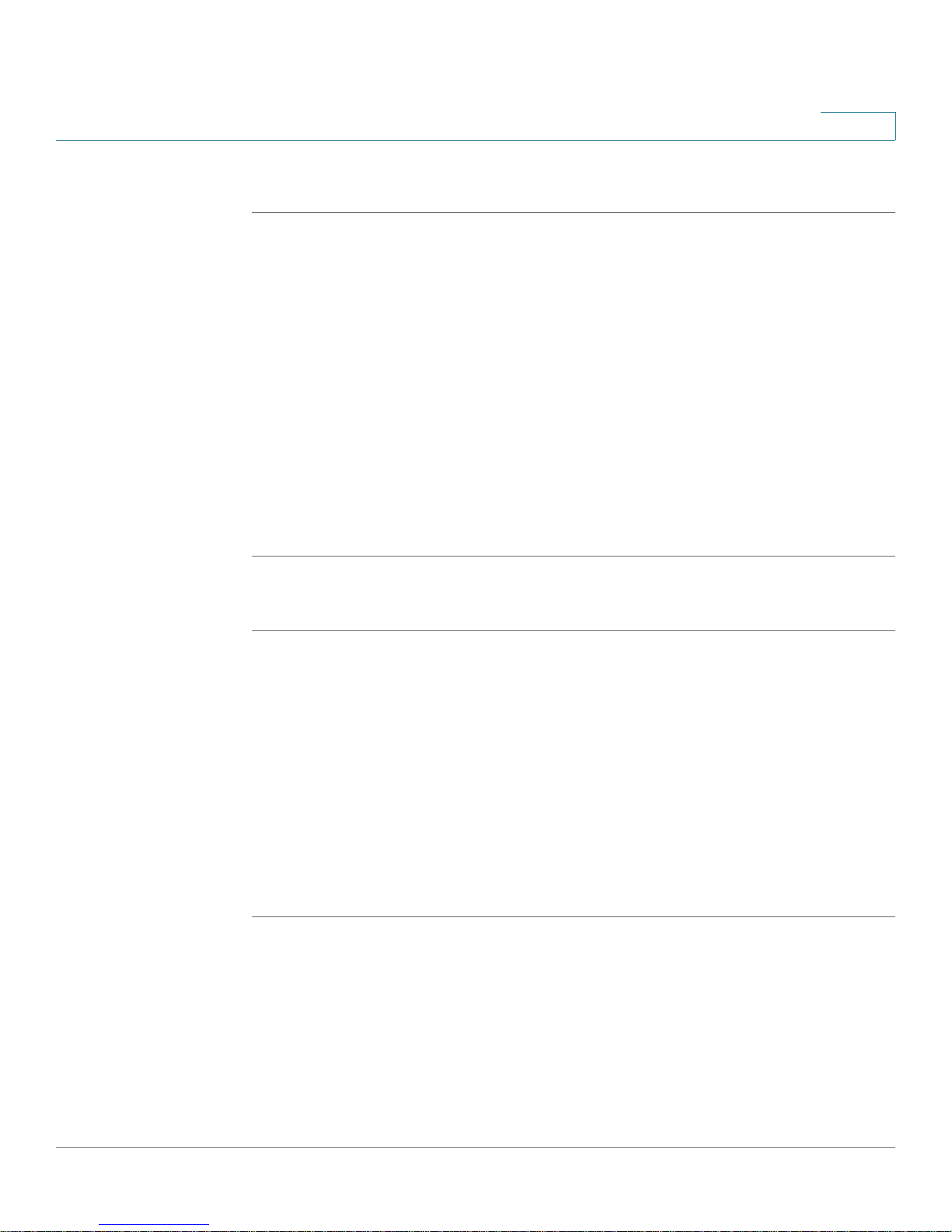Click the right end of the teal header rule
952x1232 pixels.
click(x=894, y=140)
